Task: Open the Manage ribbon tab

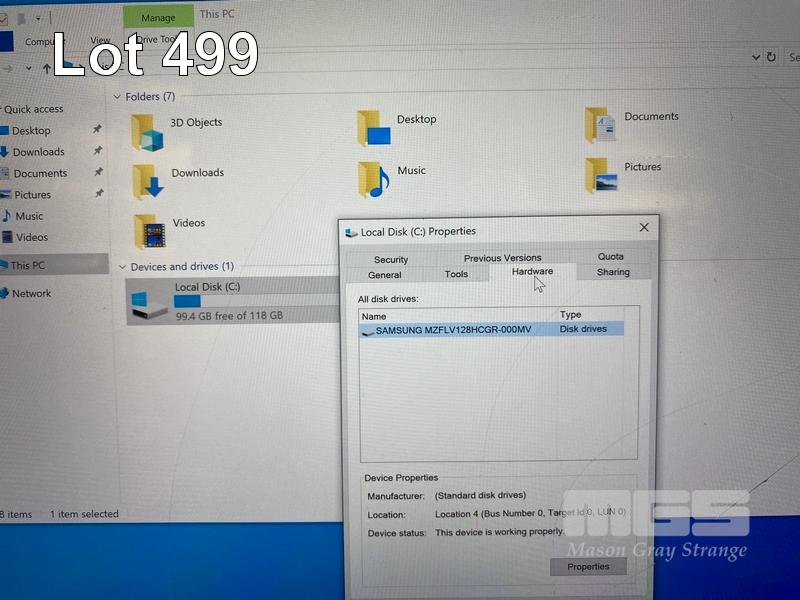Action: tap(158, 17)
